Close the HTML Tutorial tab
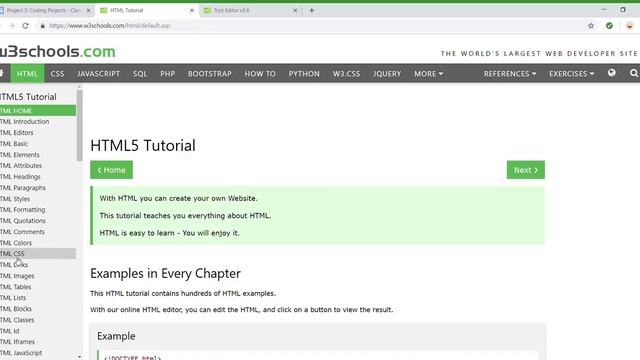This screenshot has height=360, width=640. tap(192, 10)
